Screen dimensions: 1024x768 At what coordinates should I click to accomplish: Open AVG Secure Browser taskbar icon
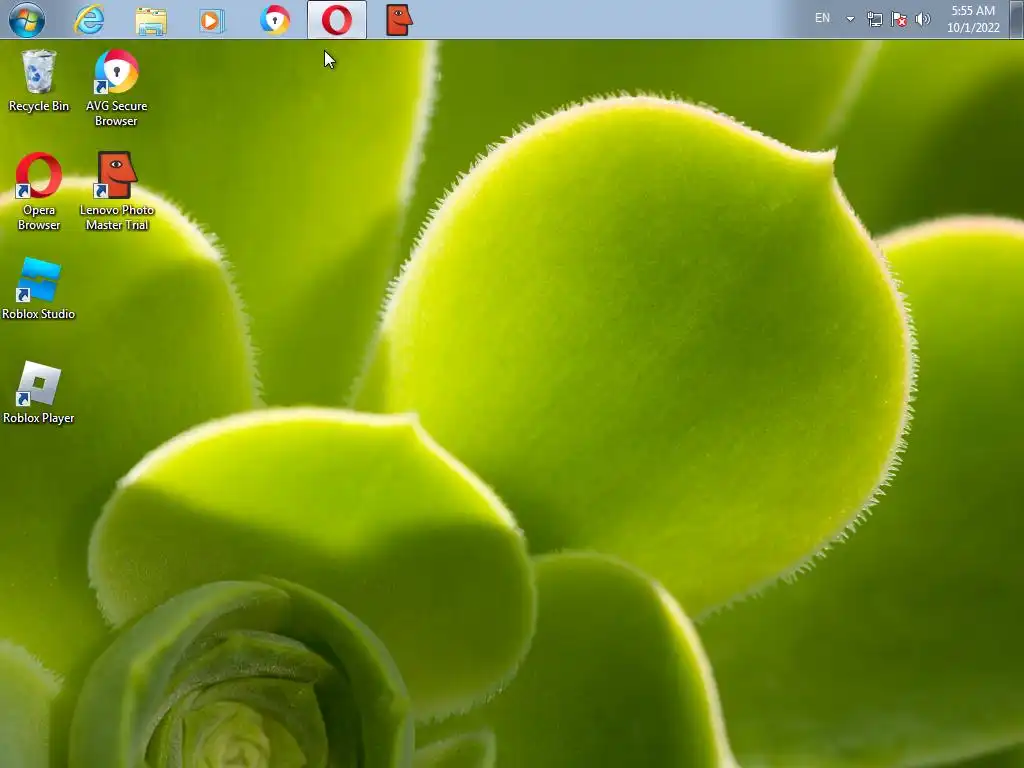(274, 20)
